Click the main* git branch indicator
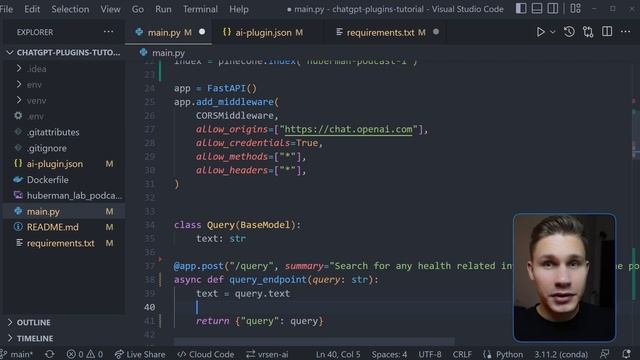This screenshot has height=360, width=640. [x=17, y=354]
